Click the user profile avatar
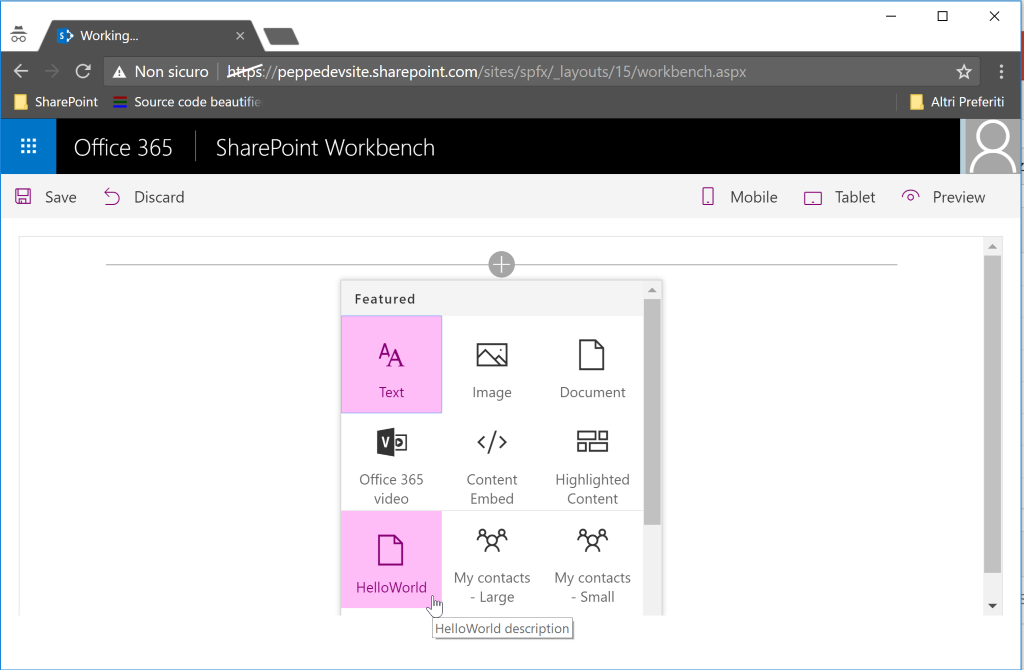1024x670 pixels. coord(991,146)
